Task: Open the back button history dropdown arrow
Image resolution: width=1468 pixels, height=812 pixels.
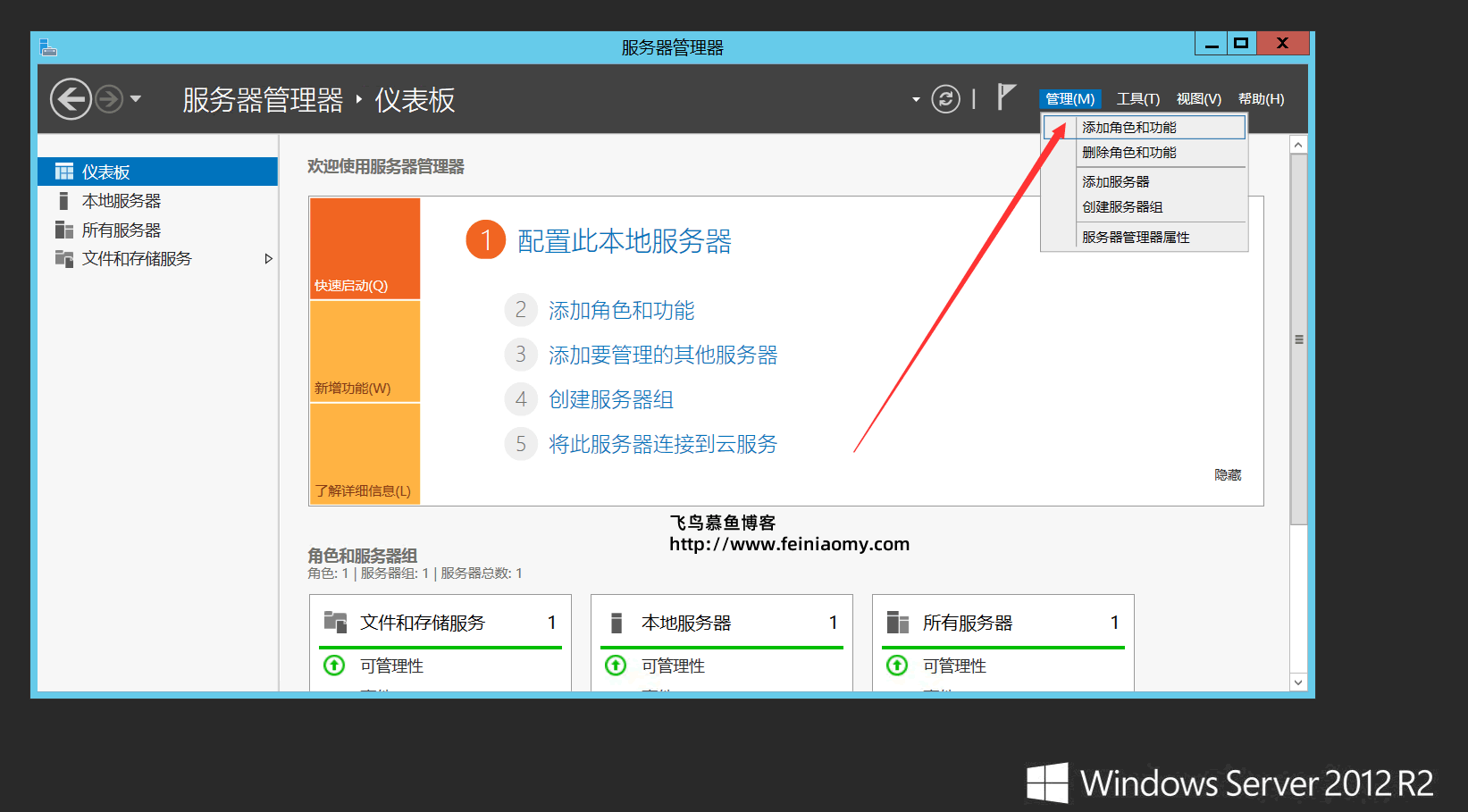Action: (x=136, y=99)
